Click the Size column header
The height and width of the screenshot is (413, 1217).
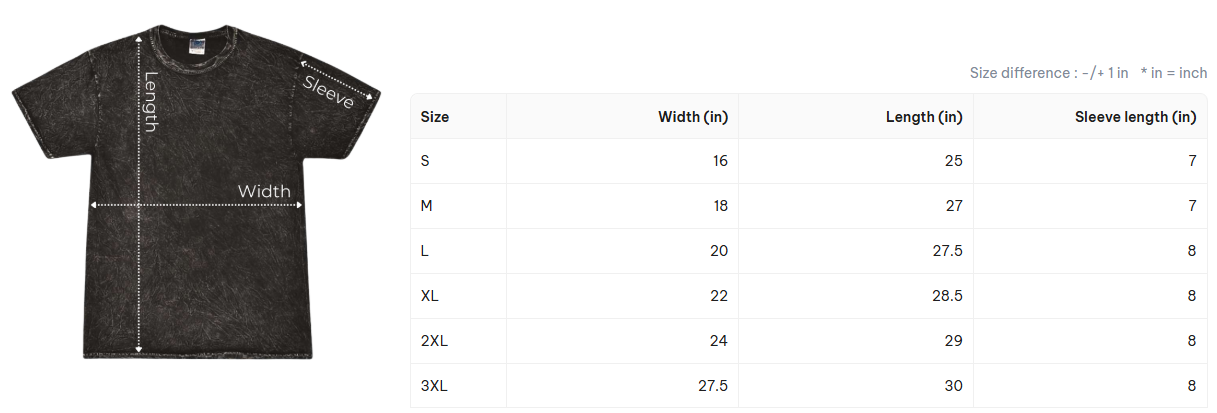click(435, 117)
